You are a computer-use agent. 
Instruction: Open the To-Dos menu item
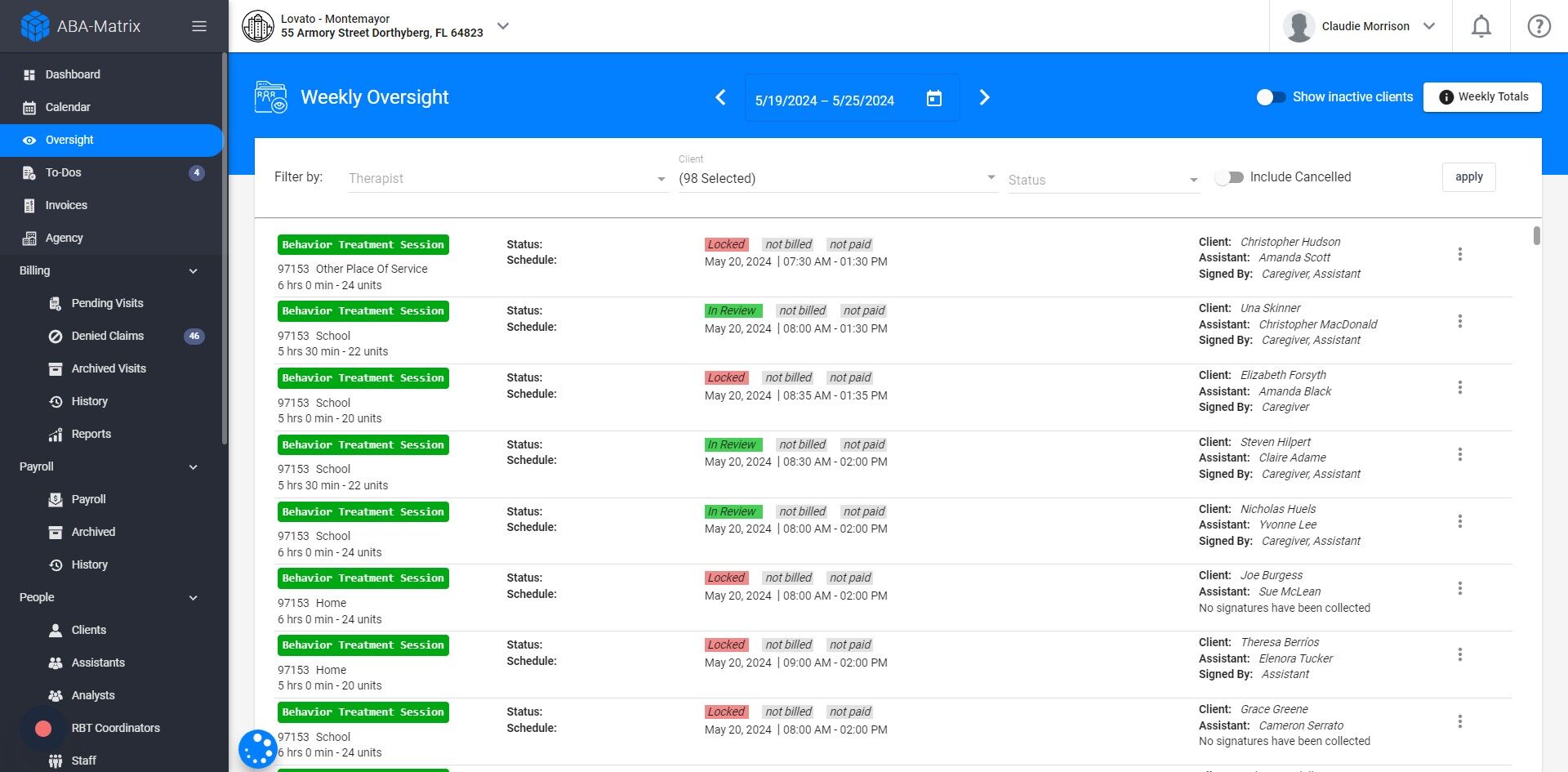tap(111, 173)
